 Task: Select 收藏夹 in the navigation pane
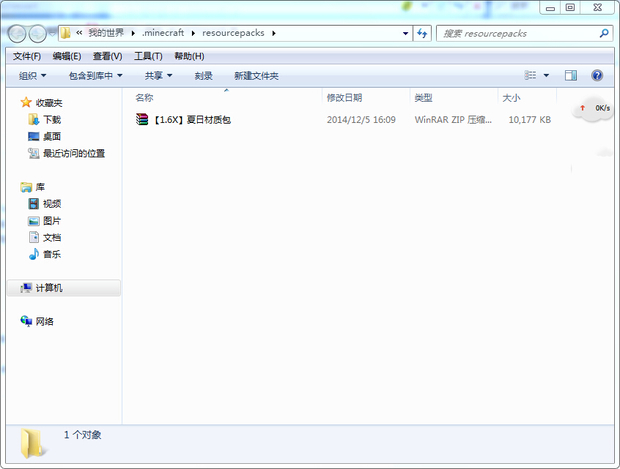click(x=49, y=103)
